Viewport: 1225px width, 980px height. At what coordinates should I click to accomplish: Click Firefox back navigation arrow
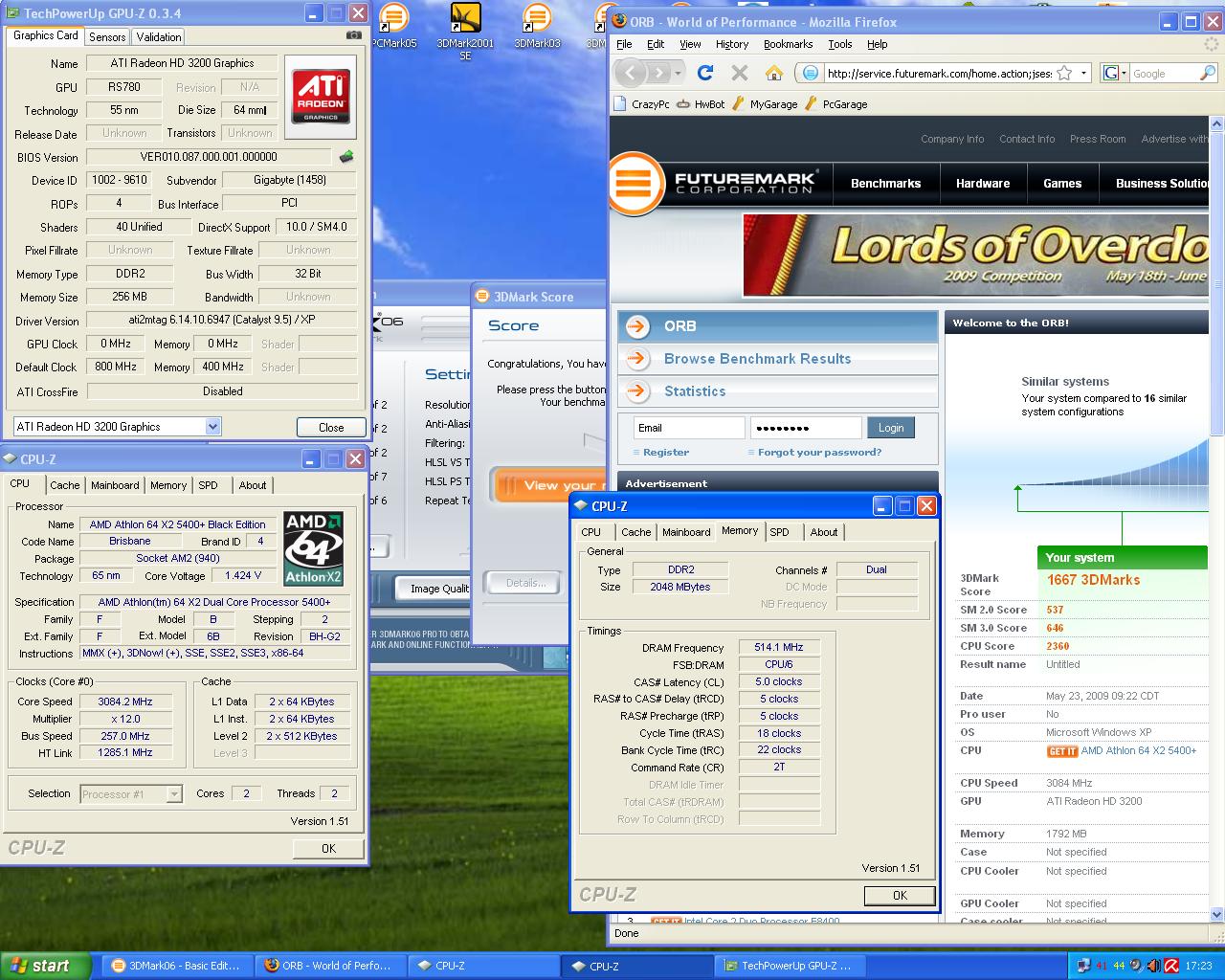pos(631,73)
